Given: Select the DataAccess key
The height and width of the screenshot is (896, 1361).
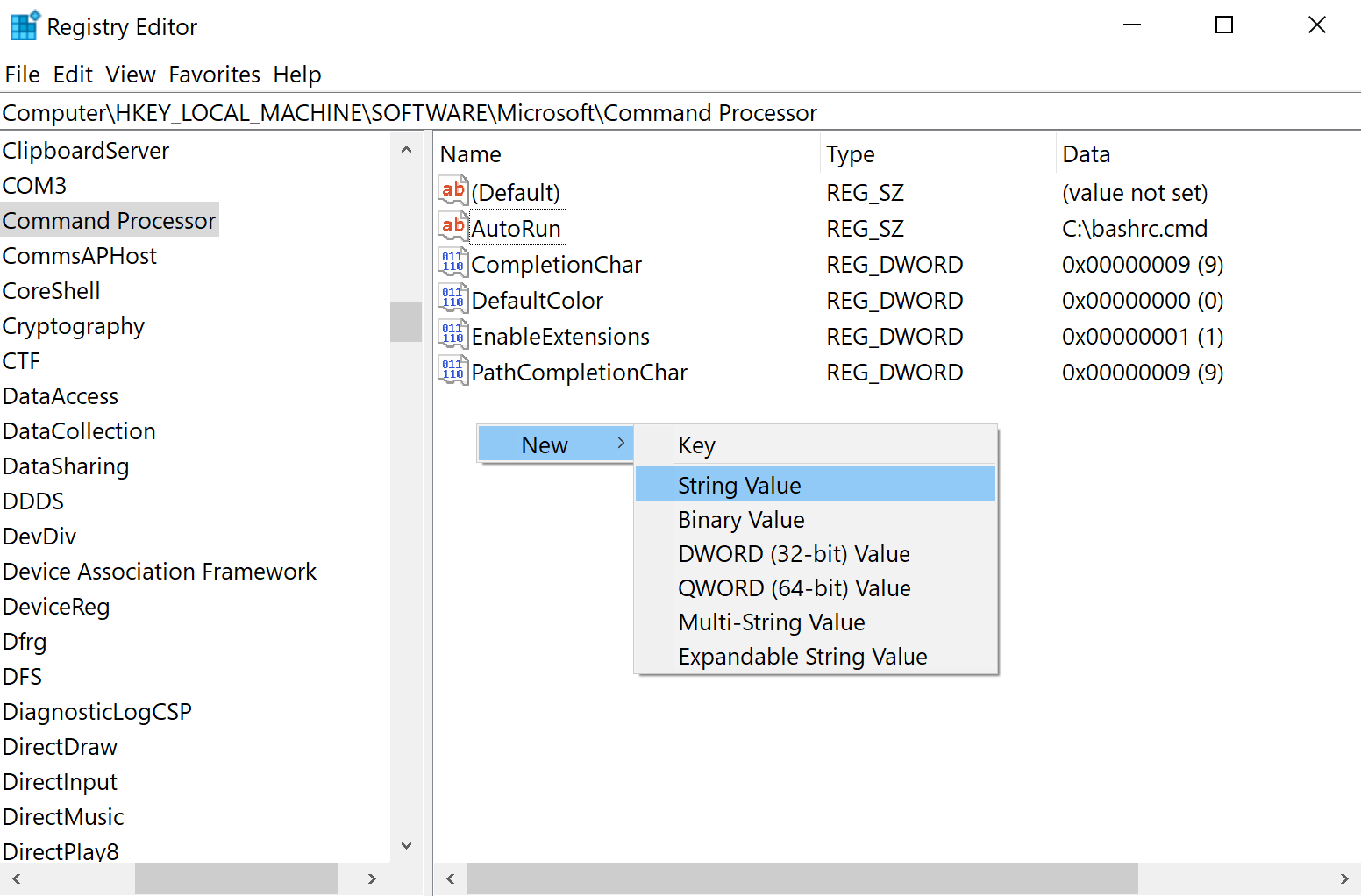Looking at the screenshot, I should pyautogui.click(x=61, y=396).
